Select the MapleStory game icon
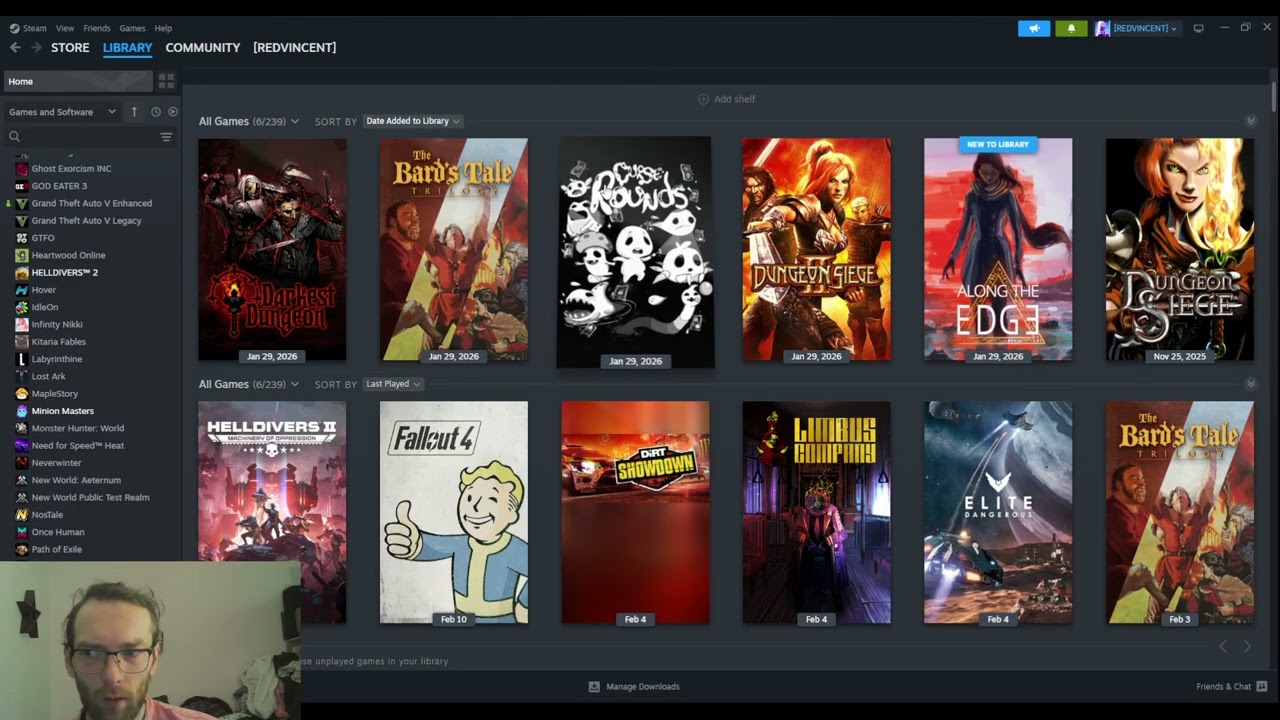The image size is (1280, 720). 22,394
